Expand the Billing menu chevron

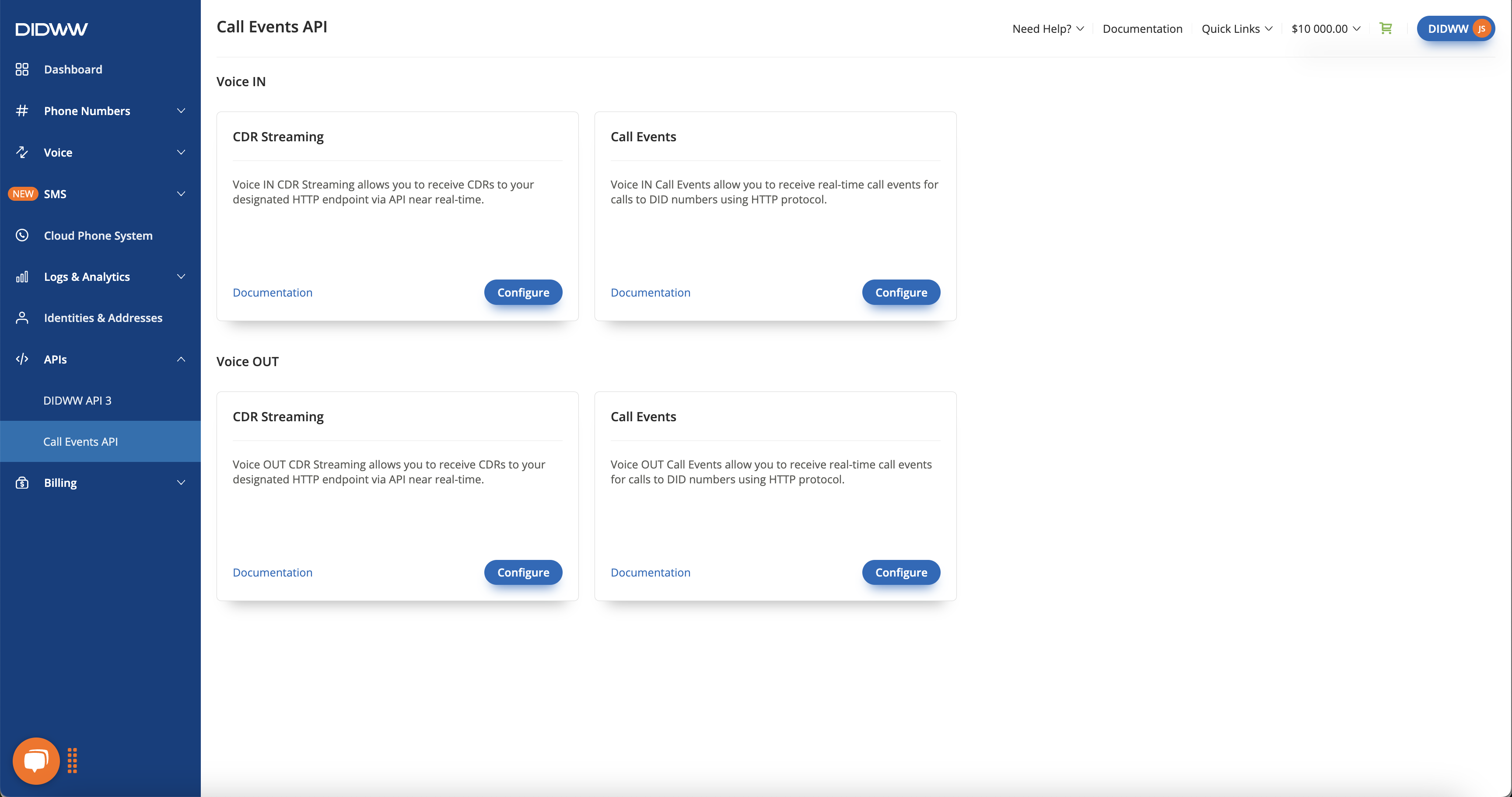pos(182,482)
